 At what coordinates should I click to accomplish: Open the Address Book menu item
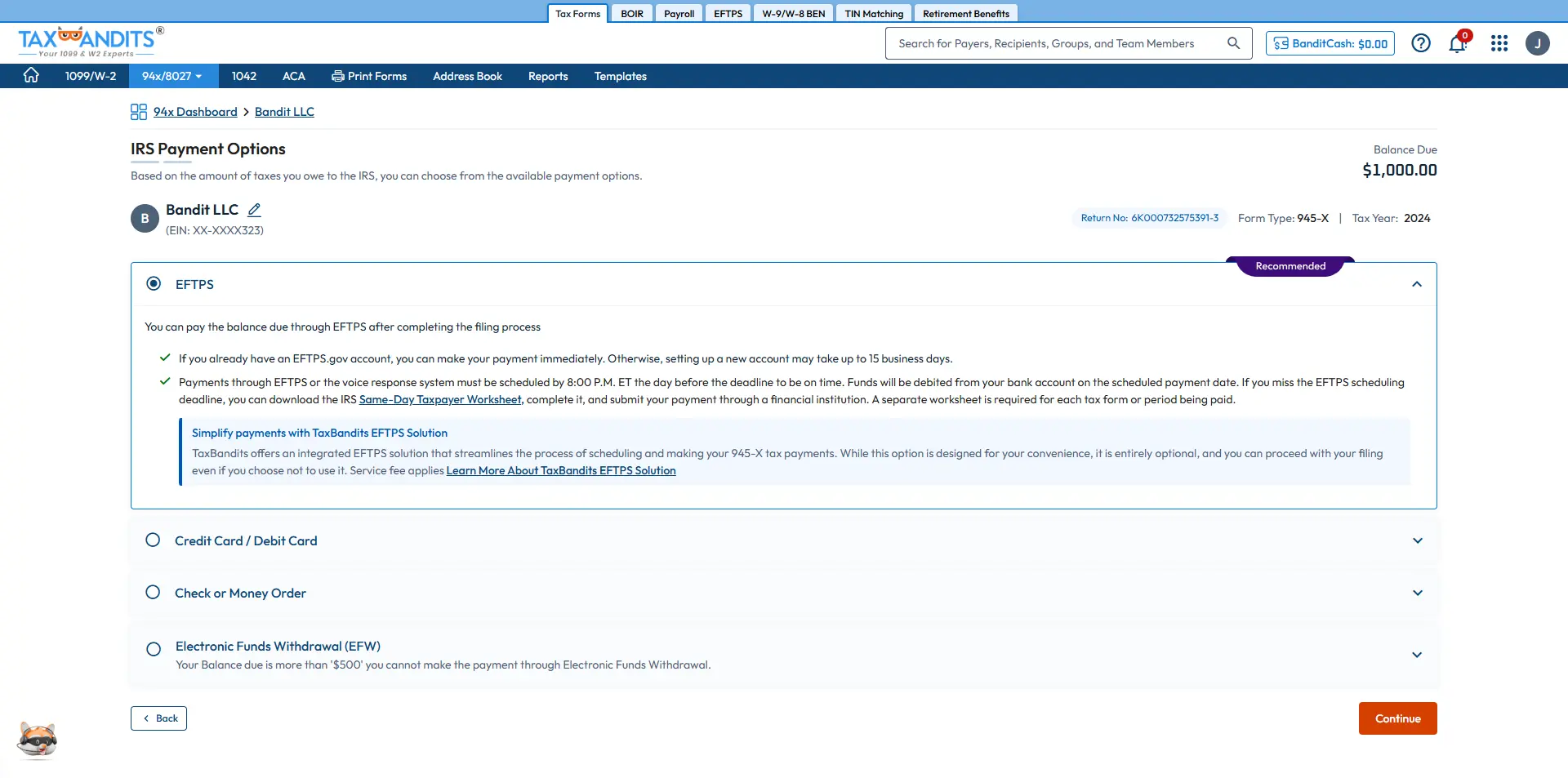click(467, 76)
